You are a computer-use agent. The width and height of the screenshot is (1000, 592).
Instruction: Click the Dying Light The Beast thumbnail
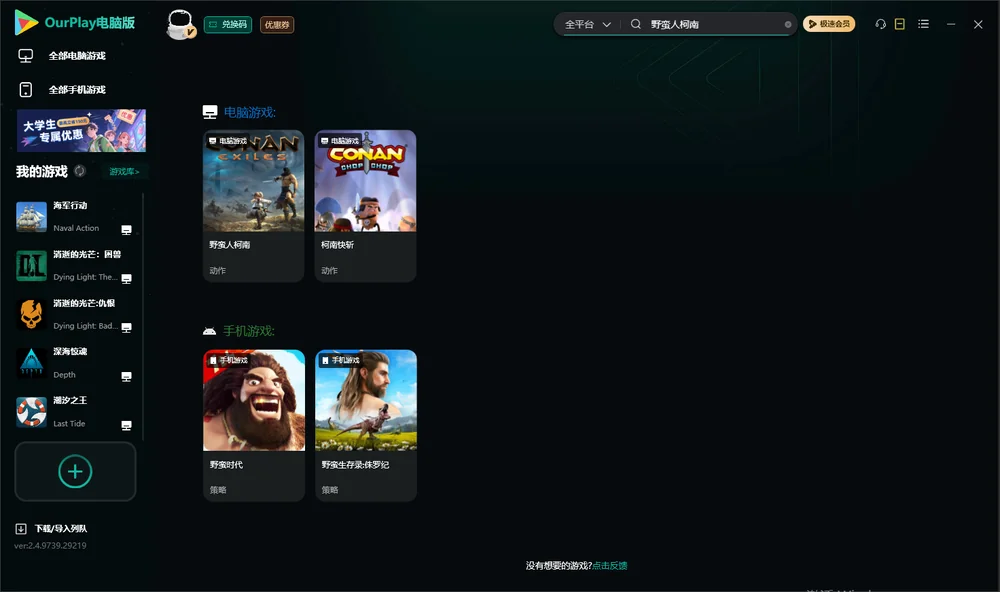(x=31, y=266)
